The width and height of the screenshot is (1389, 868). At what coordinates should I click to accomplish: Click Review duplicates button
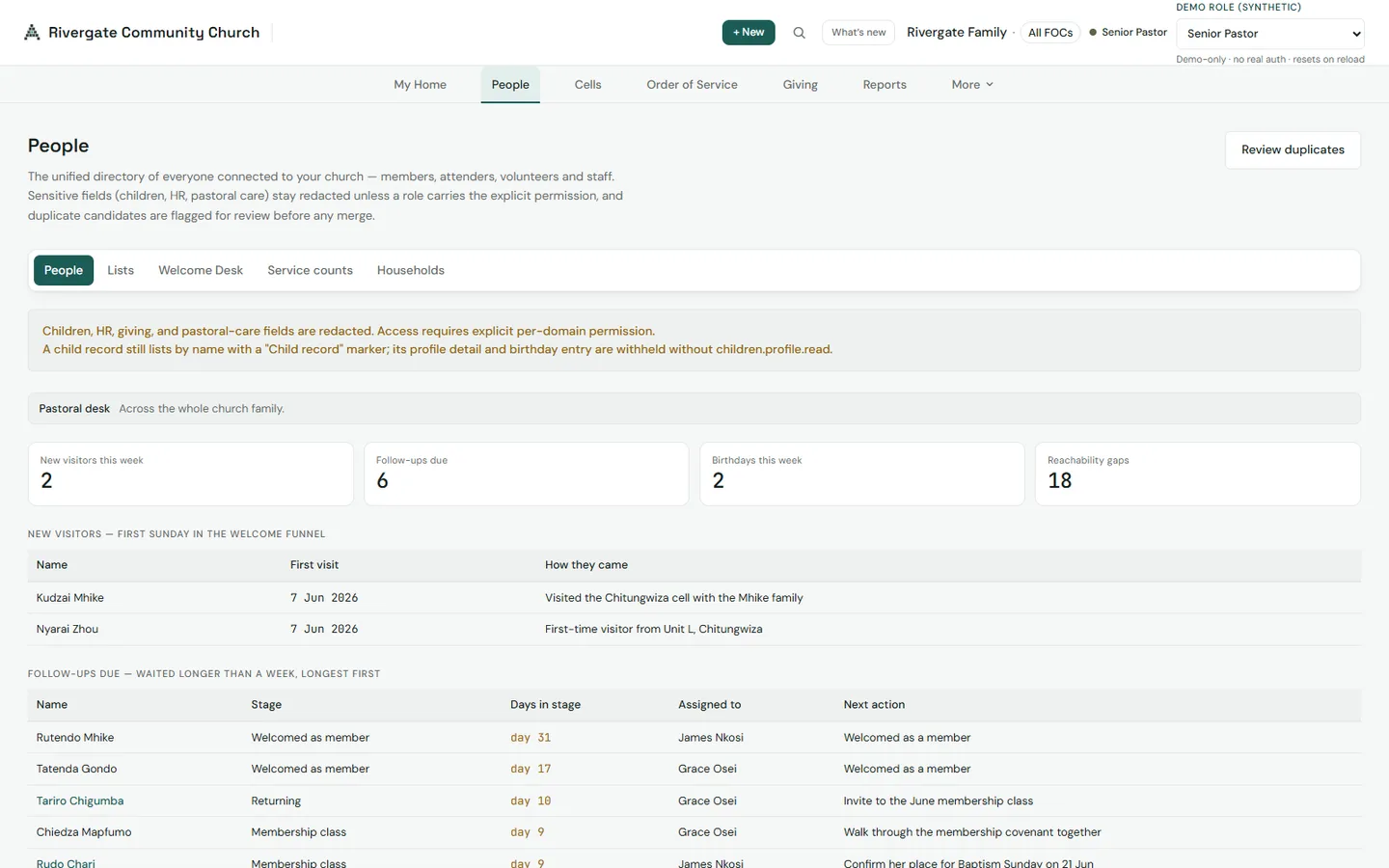pos(1293,150)
